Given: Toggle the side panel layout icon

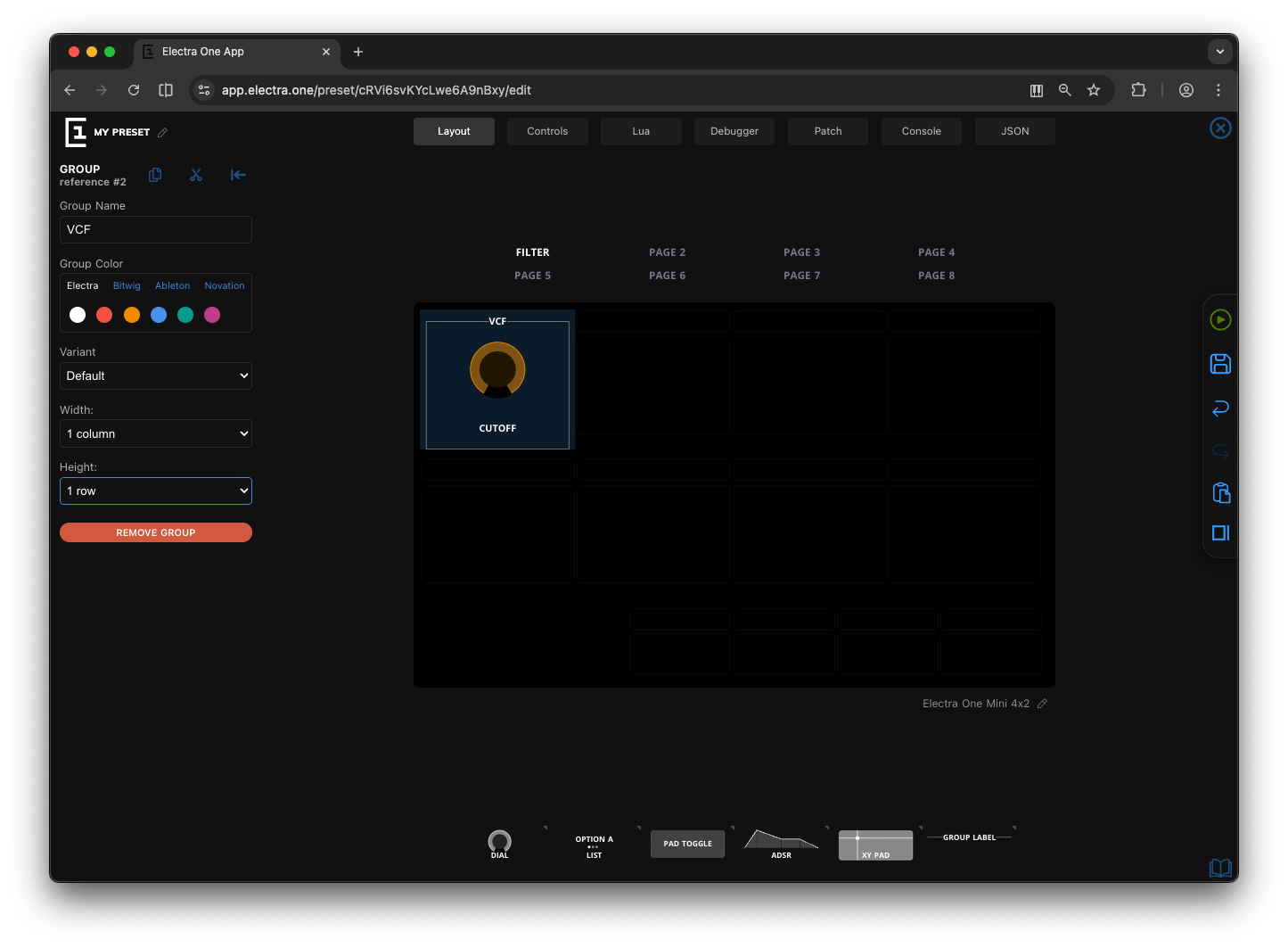Looking at the screenshot, I should [1220, 533].
